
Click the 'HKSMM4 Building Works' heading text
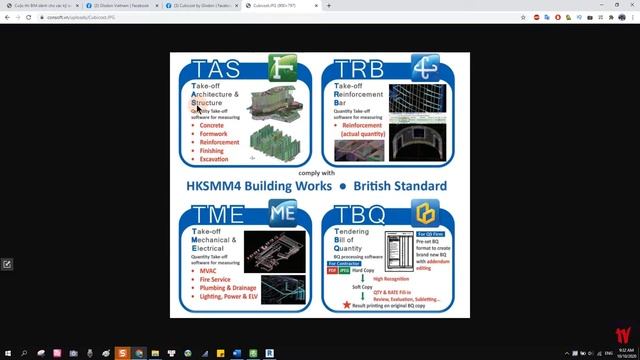tap(259, 186)
